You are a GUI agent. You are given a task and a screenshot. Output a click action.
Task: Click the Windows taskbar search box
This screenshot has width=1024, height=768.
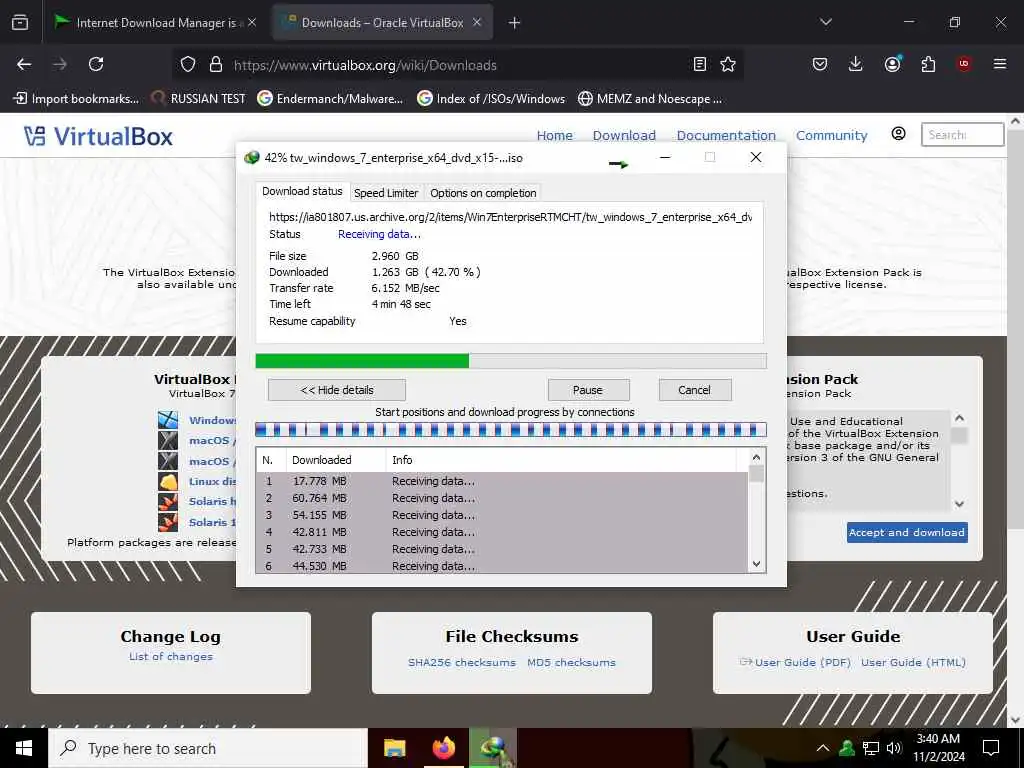click(x=208, y=748)
